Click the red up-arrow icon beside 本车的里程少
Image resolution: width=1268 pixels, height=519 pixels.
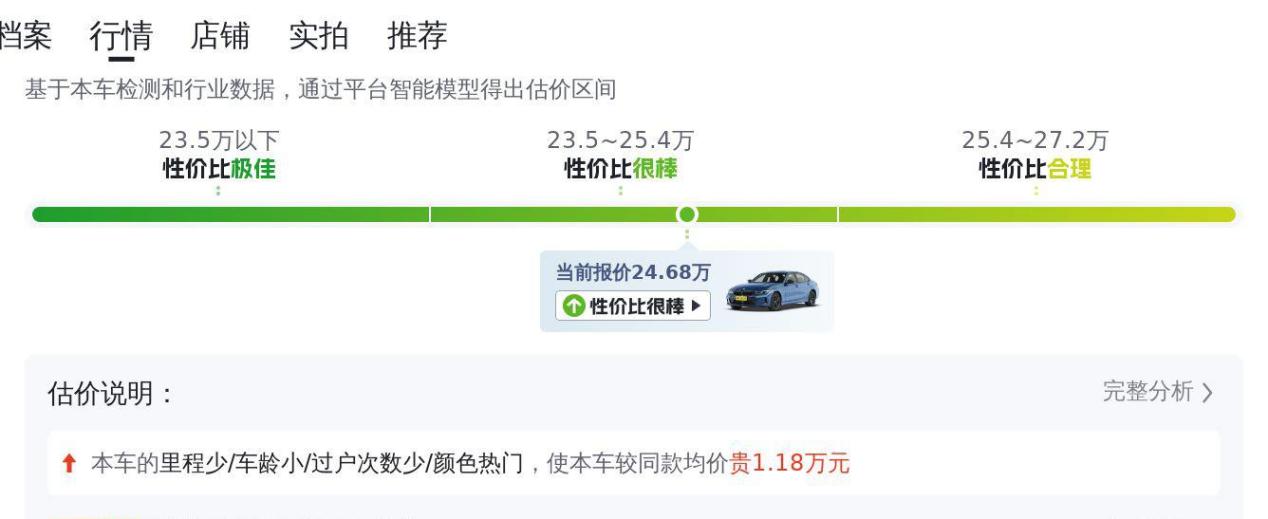click(x=69, y=465)
